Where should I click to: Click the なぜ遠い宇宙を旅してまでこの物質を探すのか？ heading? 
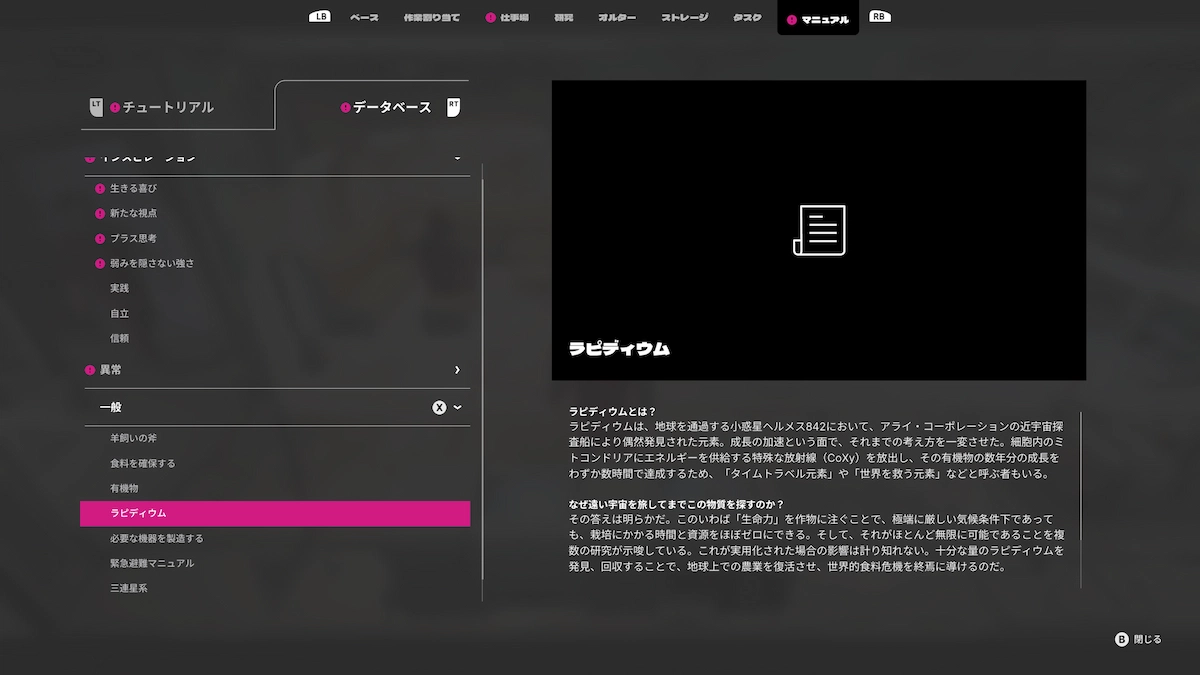pyautogui.click(x=676, y=504)
